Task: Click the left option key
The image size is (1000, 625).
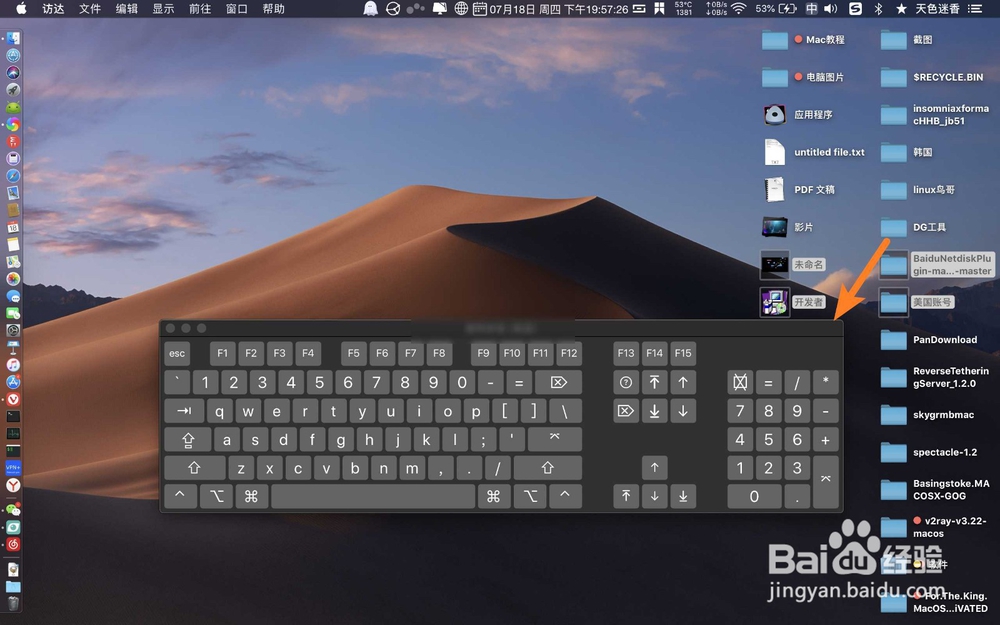Action: point(216,496)
